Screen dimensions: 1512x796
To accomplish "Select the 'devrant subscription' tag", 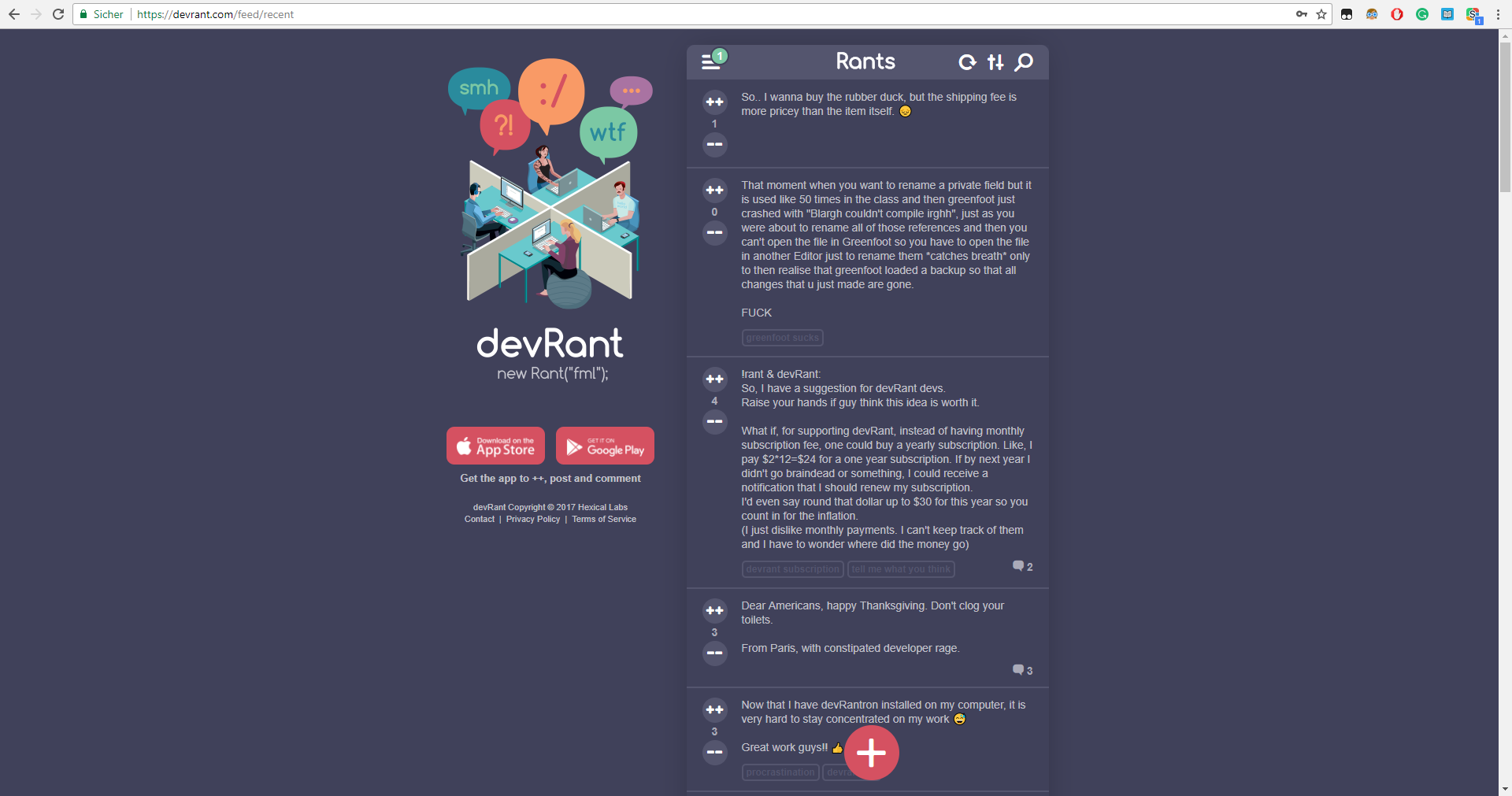I will pos(792,568).
